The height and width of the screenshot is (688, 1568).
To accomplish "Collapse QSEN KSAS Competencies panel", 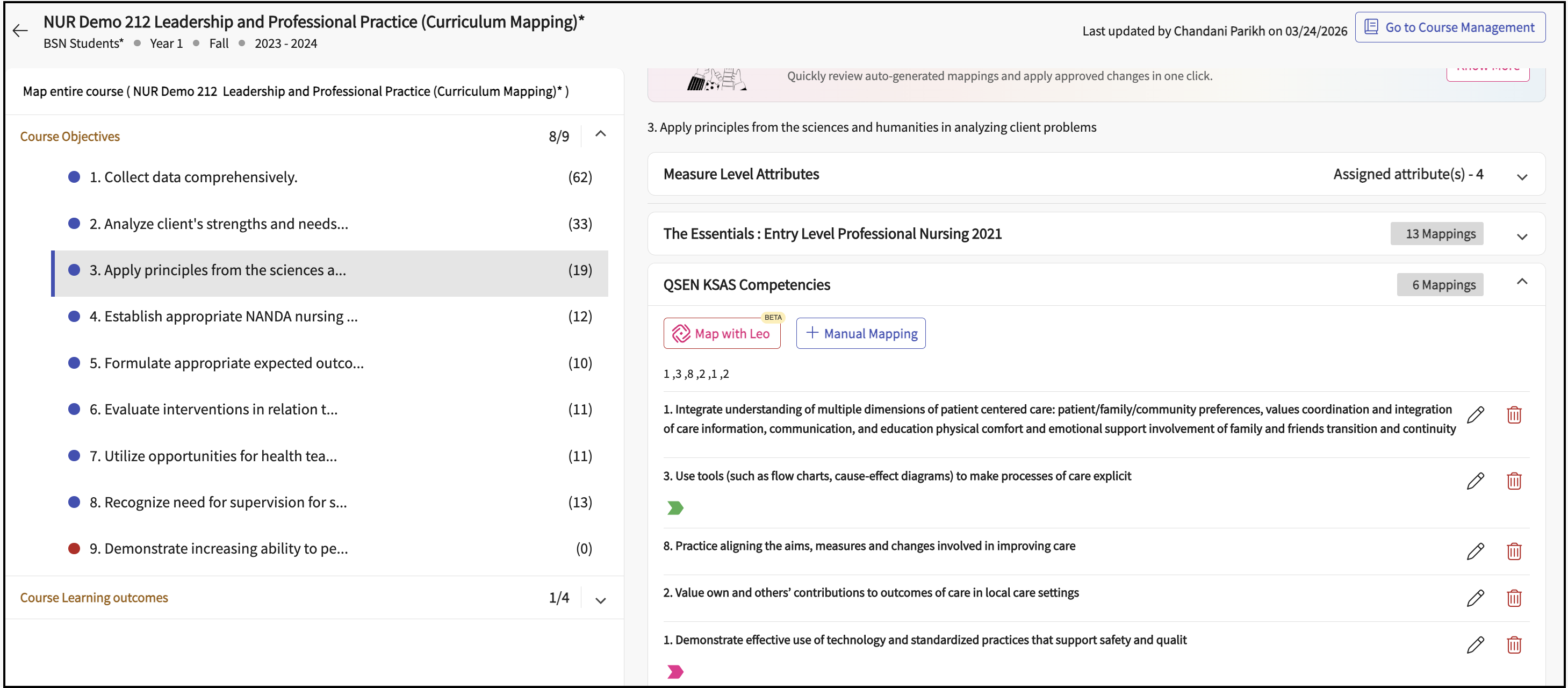I will 1522,282.
